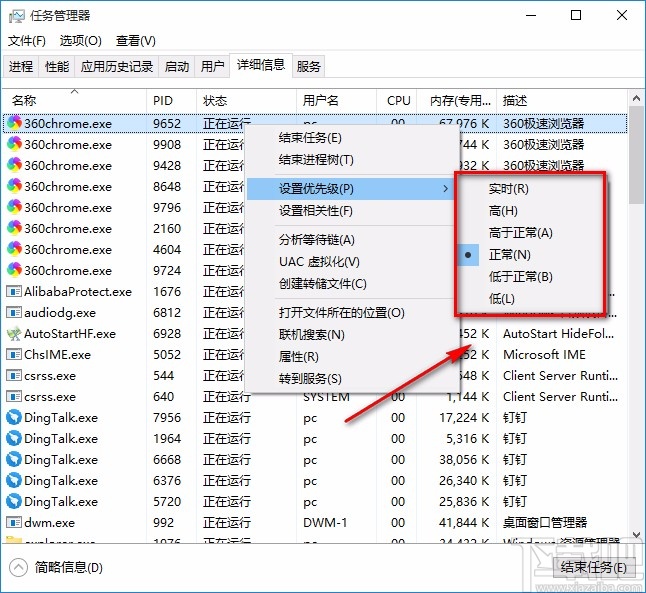Switch to the 性能 tab
Image resolution: width=646 pixels, height=593 pixels.
[x=57, y=66]
